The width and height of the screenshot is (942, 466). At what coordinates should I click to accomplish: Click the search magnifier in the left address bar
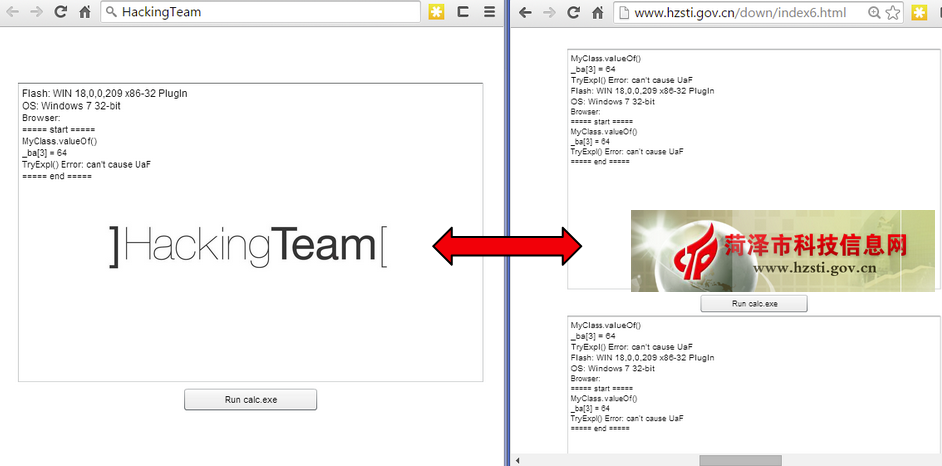click(111, 12)
